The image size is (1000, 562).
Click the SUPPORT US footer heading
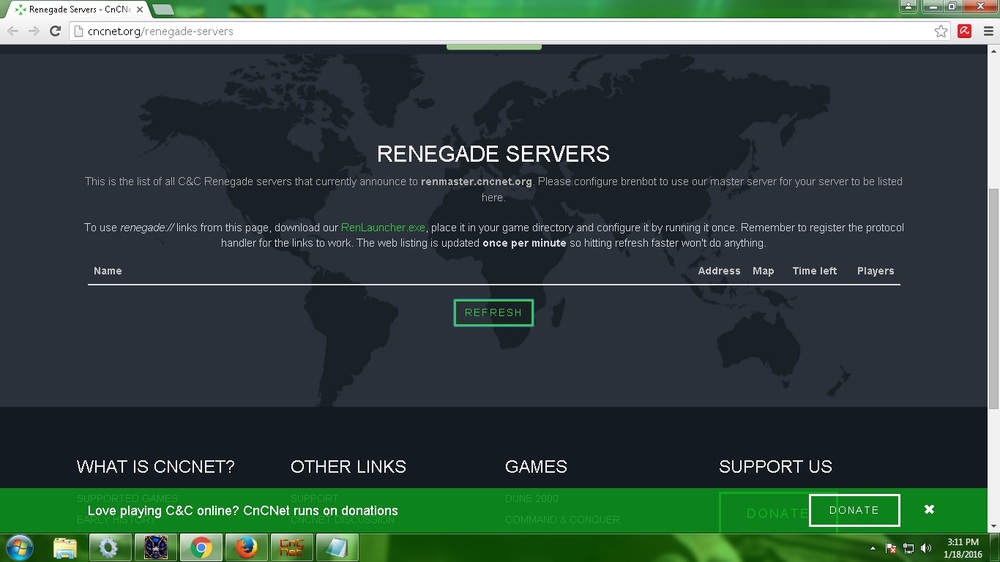point(776,467)
